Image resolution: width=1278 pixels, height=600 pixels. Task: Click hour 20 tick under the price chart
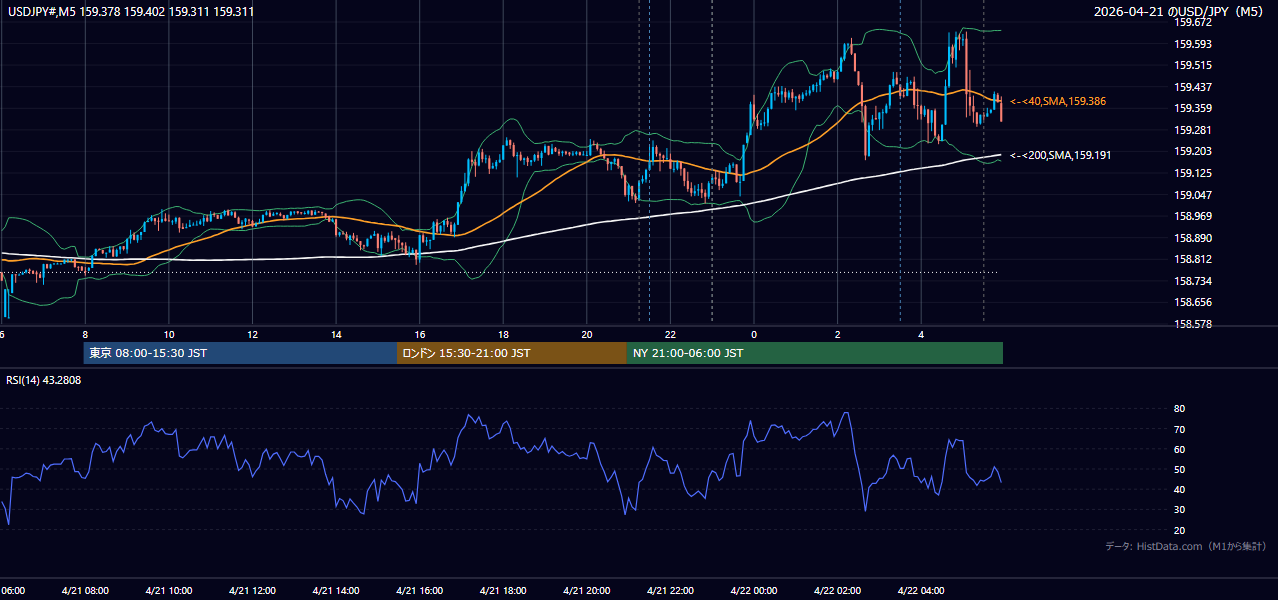[x=586, y=335]
